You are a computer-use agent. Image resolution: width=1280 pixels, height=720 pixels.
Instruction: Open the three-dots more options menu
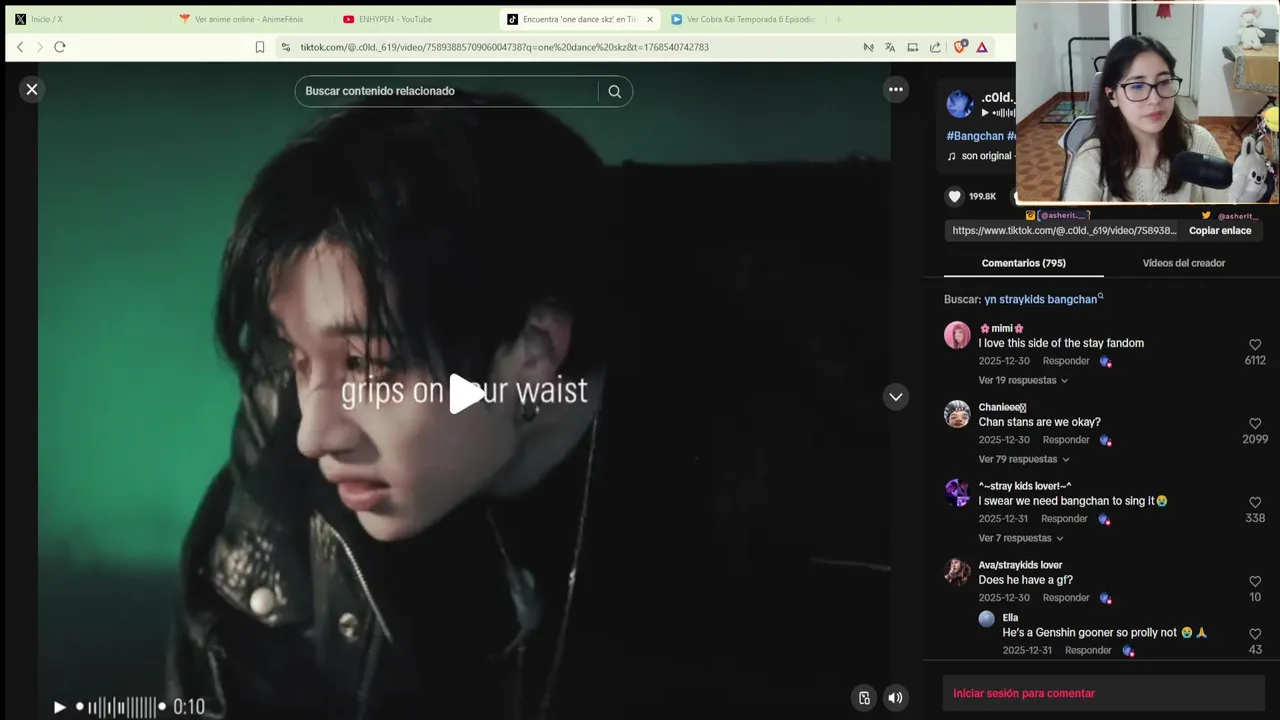pos(896,89)
